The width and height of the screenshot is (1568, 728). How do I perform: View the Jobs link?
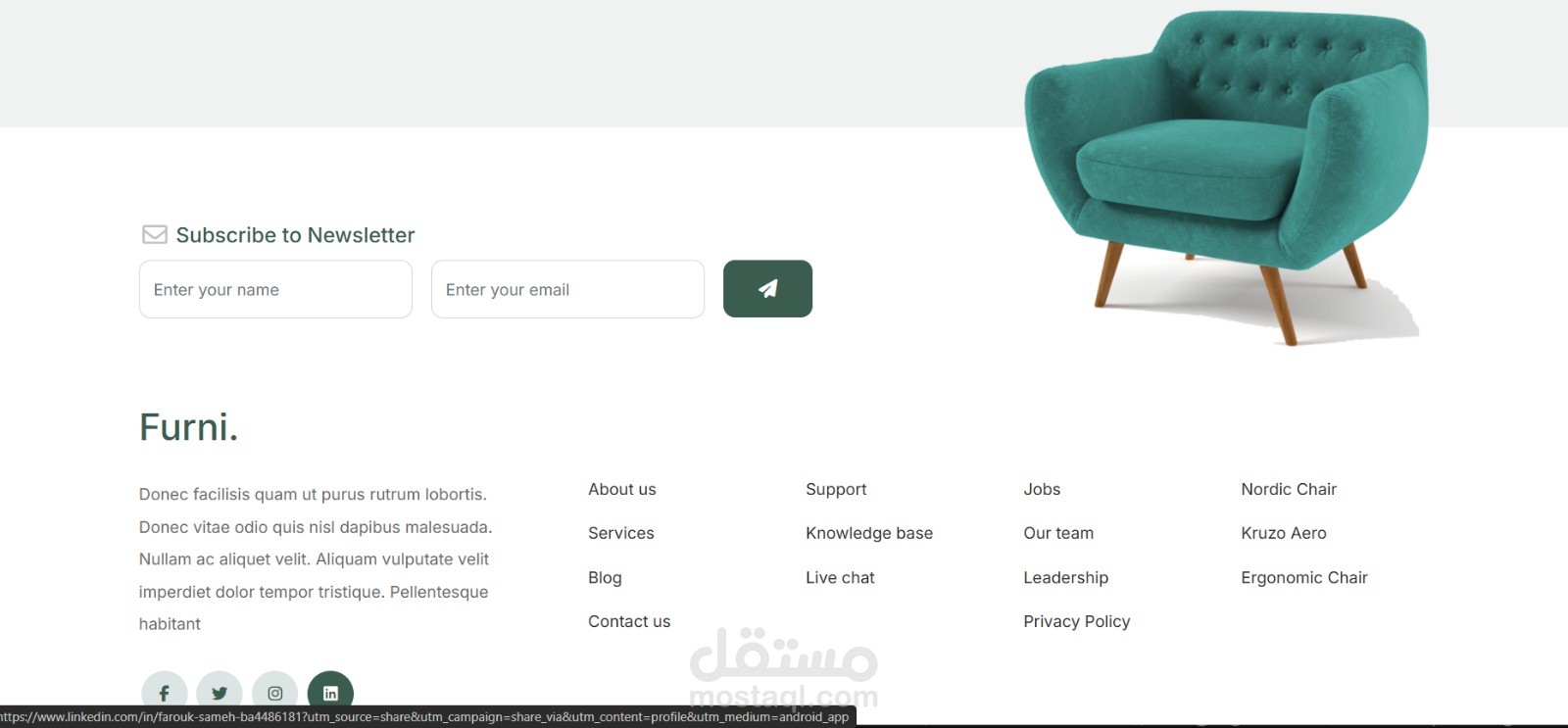click(x=1042, y=489)
